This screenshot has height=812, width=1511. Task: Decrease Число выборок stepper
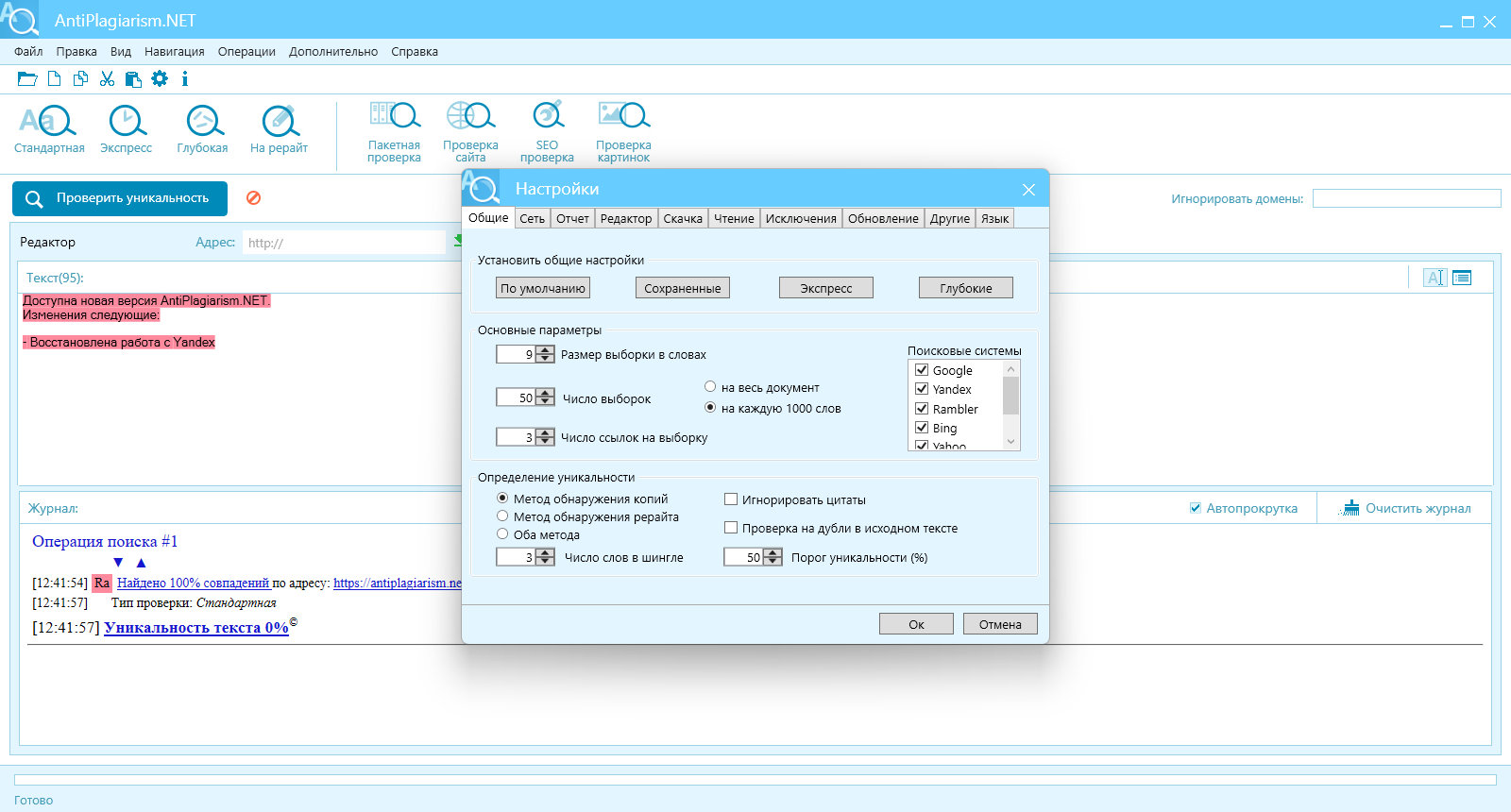(x=545, y=402)
